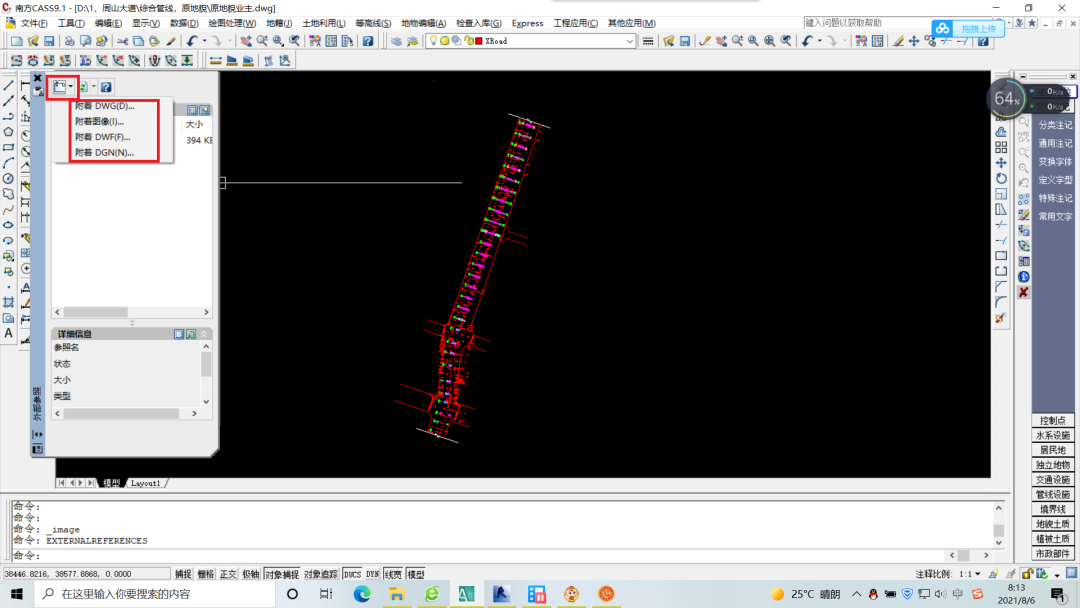Click the Rotate tool in right toolbar
This screenshot has width=1080, height=608.
click(x=1001, y=178)
